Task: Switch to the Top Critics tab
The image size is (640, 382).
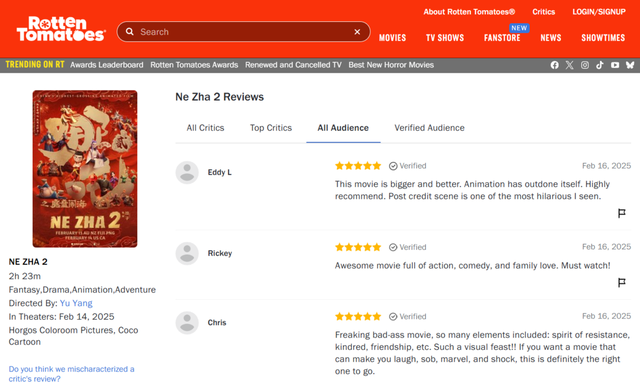Action: [271, 128]
